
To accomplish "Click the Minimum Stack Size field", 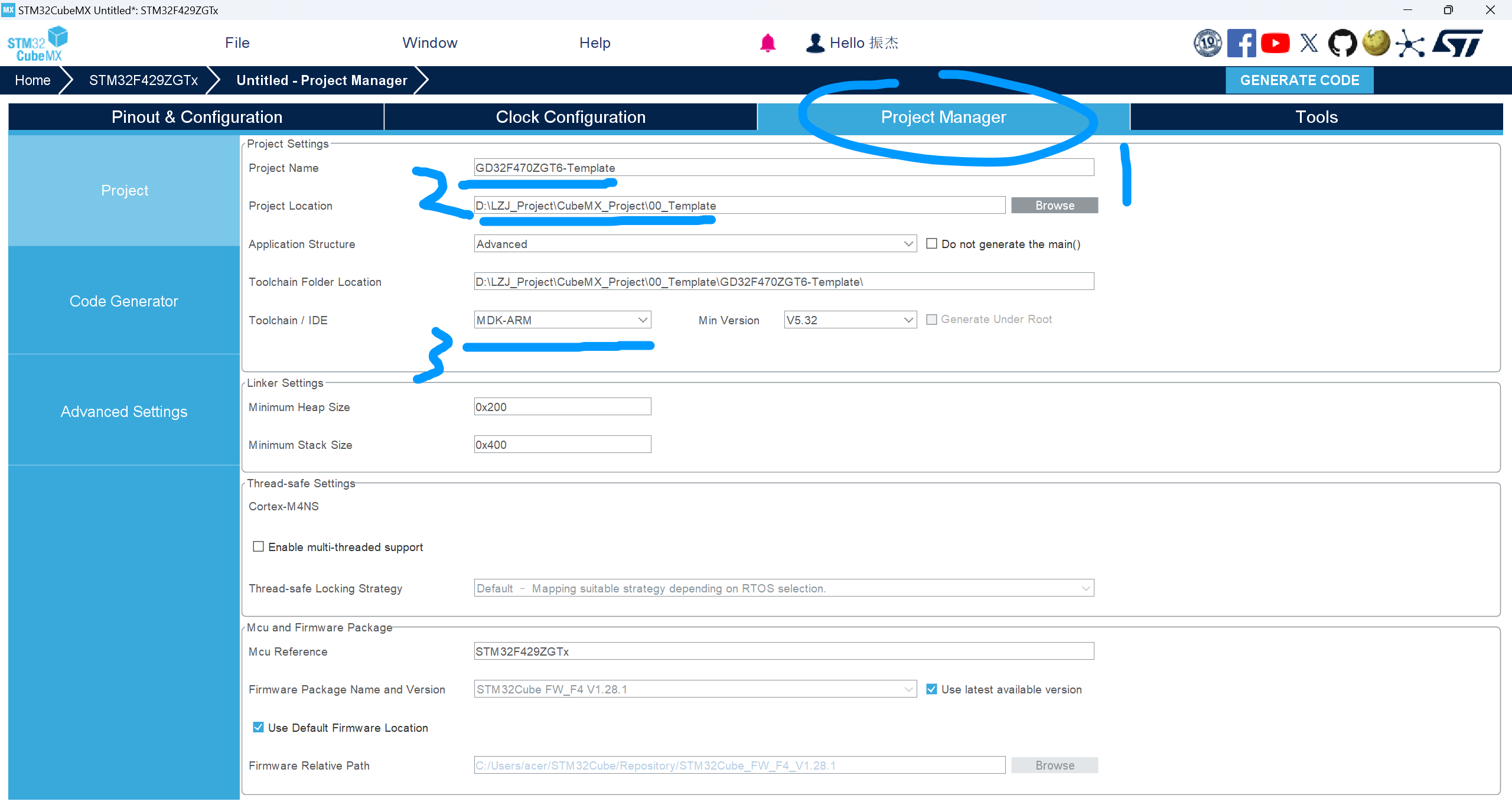I will click(x=562, y=445).
